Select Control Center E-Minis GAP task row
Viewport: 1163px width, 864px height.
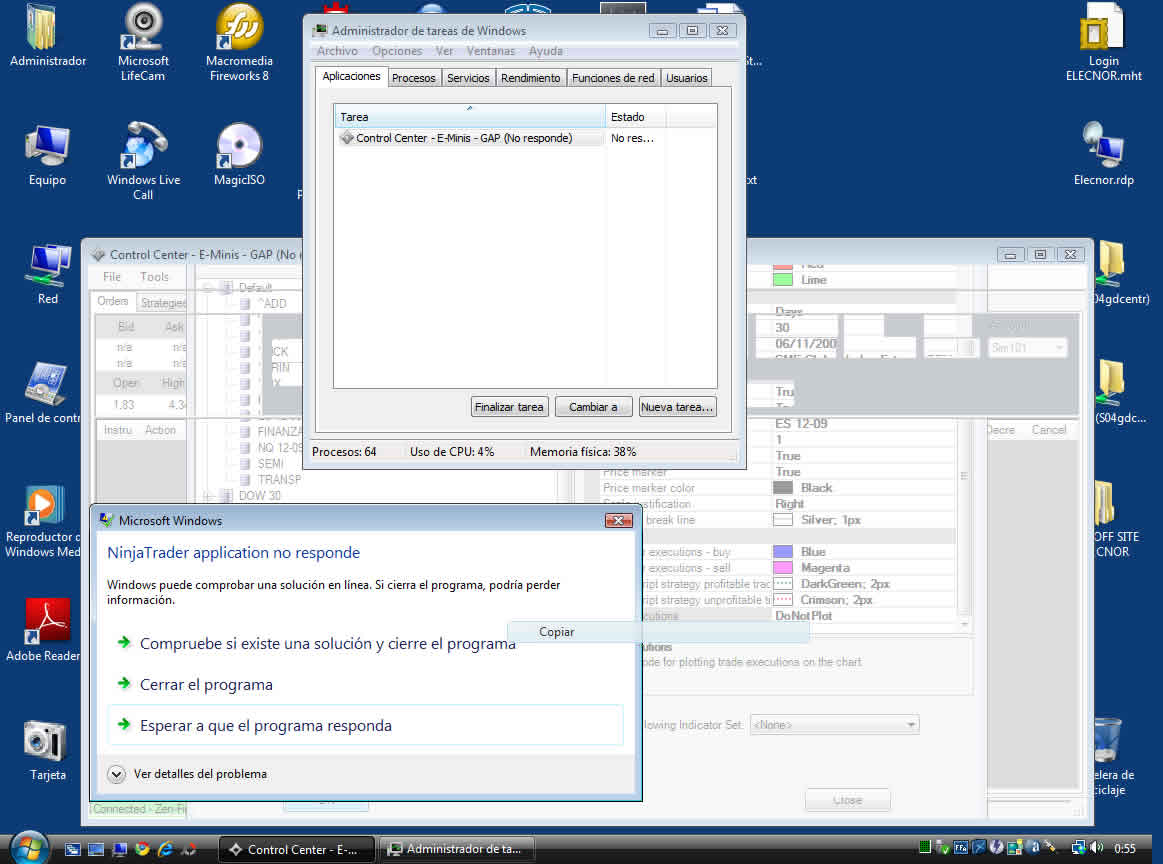(x=470, y=138)
